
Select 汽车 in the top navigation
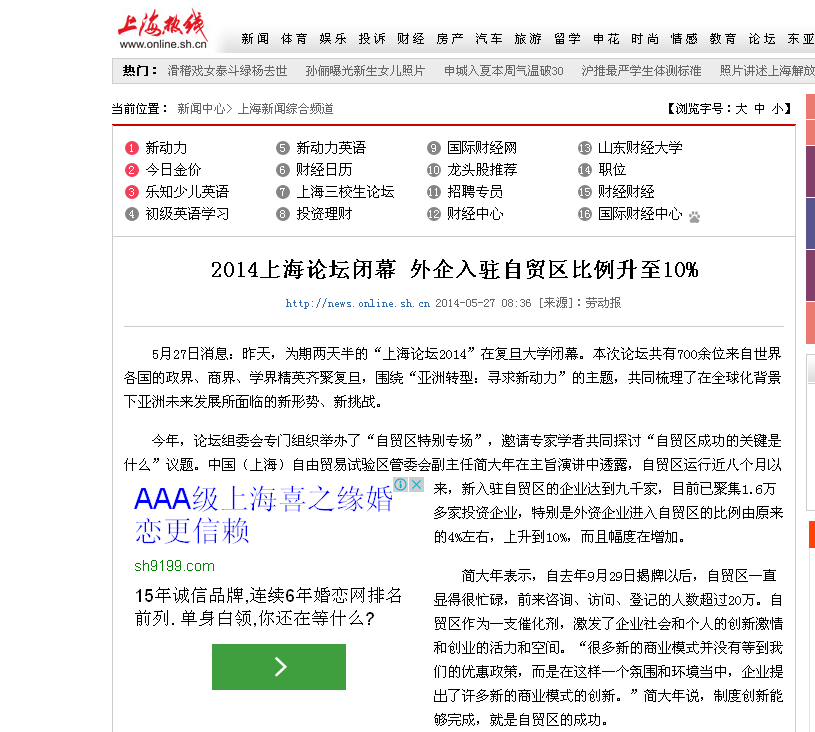click(x=489, y=39)
